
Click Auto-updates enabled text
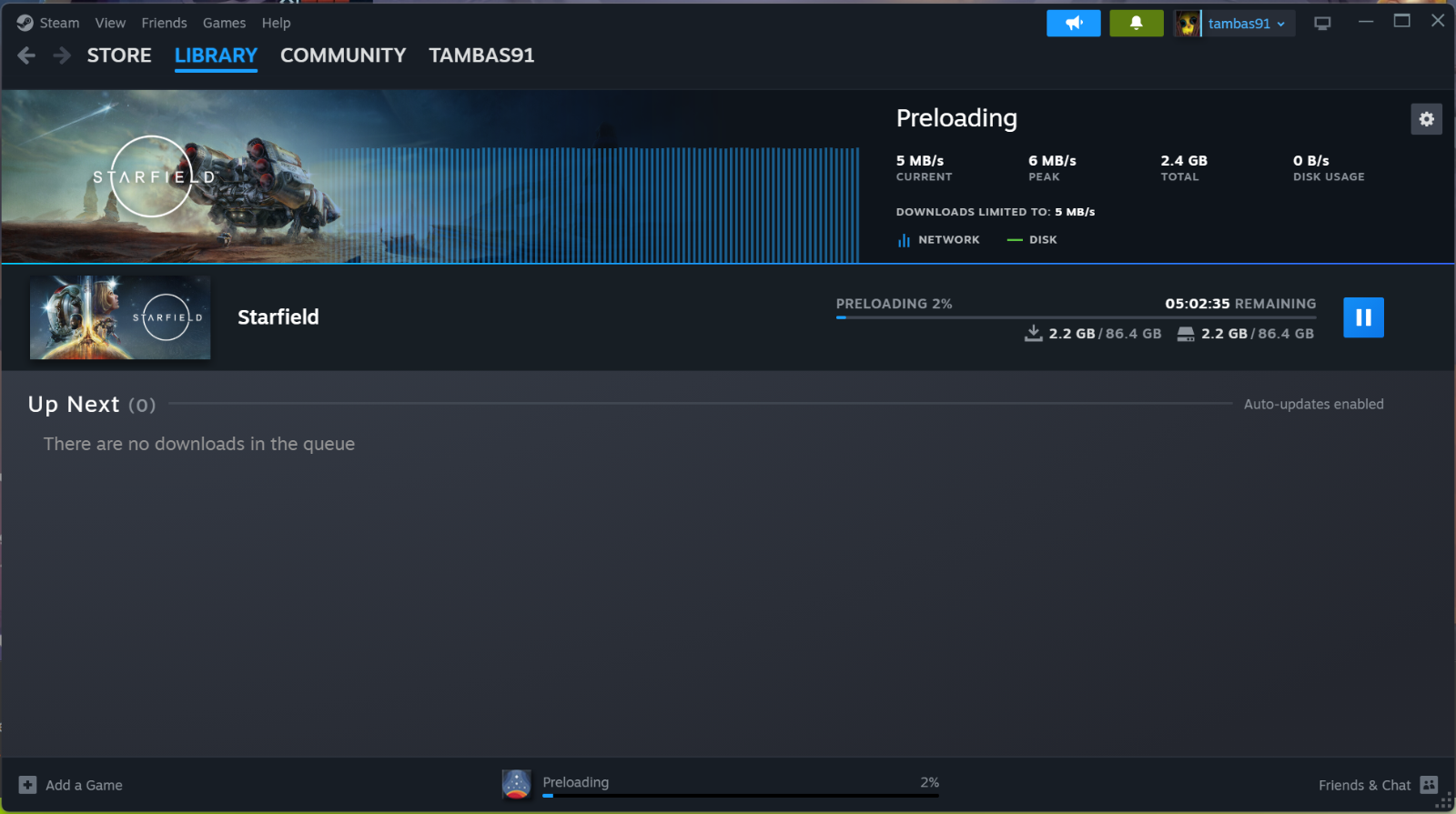[x=1313, y=404]
